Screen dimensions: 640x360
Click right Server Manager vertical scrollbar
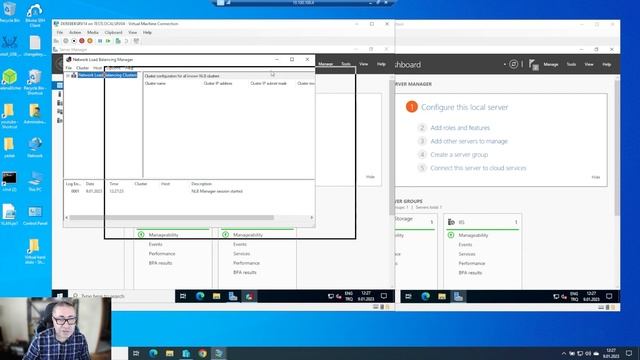[x=617, y=147]
